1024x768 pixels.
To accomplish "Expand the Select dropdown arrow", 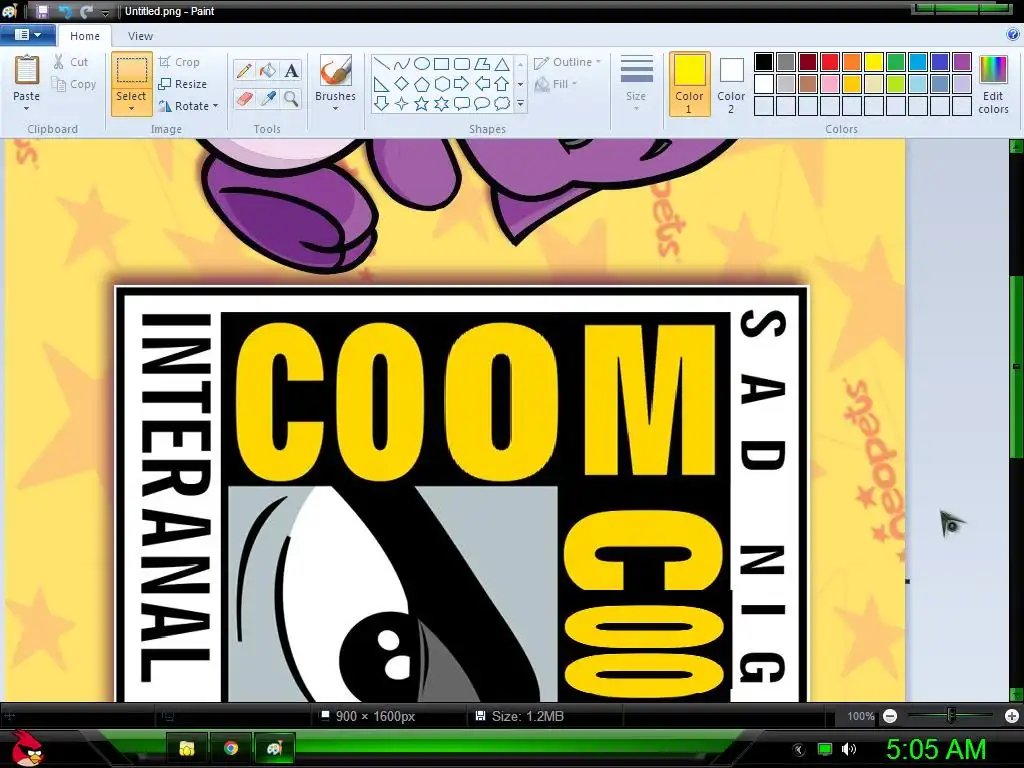I will pyautogui.click(x=131, y=109).
